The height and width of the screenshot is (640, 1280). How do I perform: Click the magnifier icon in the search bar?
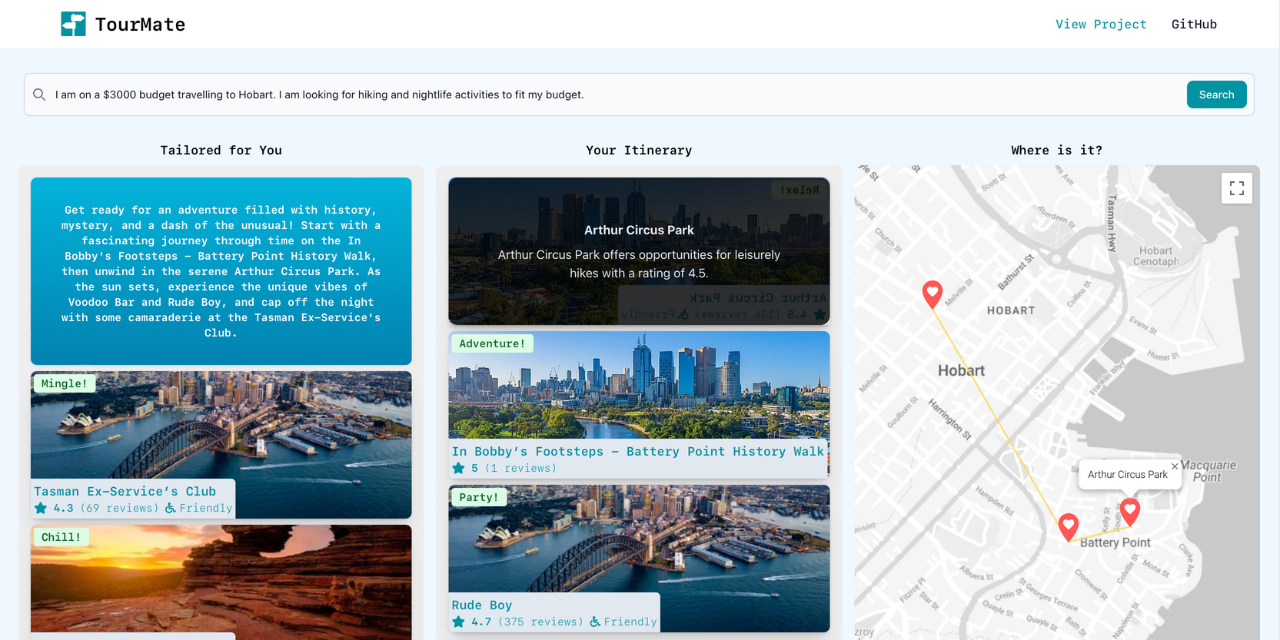[x=39, y=95]
